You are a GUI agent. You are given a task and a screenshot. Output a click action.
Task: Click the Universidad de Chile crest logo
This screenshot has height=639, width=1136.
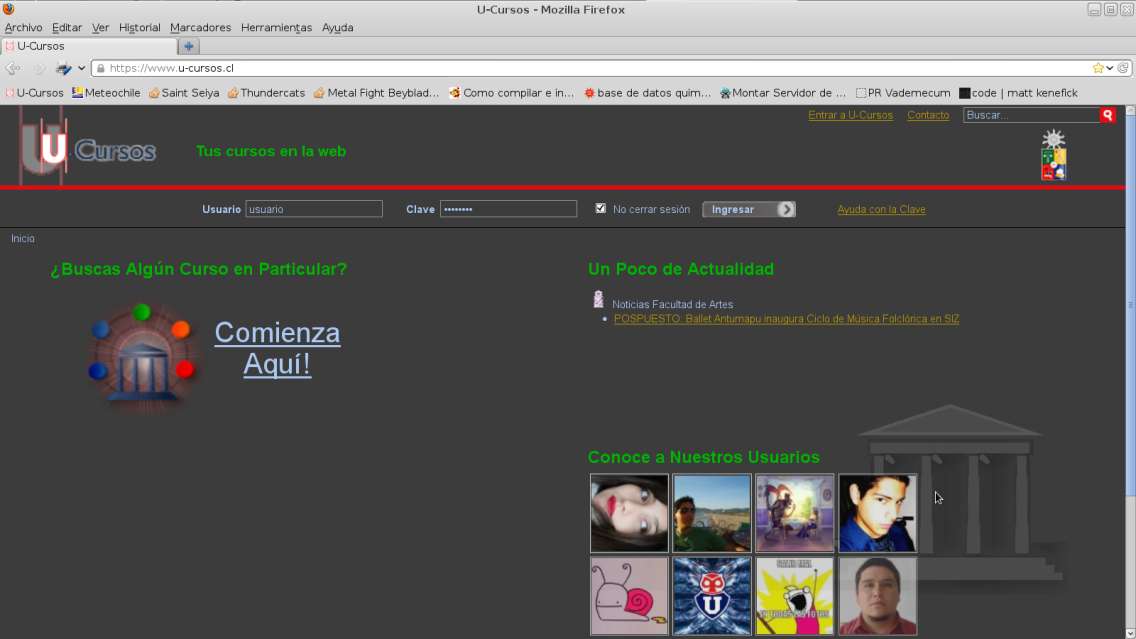[x=1053, y=156]
